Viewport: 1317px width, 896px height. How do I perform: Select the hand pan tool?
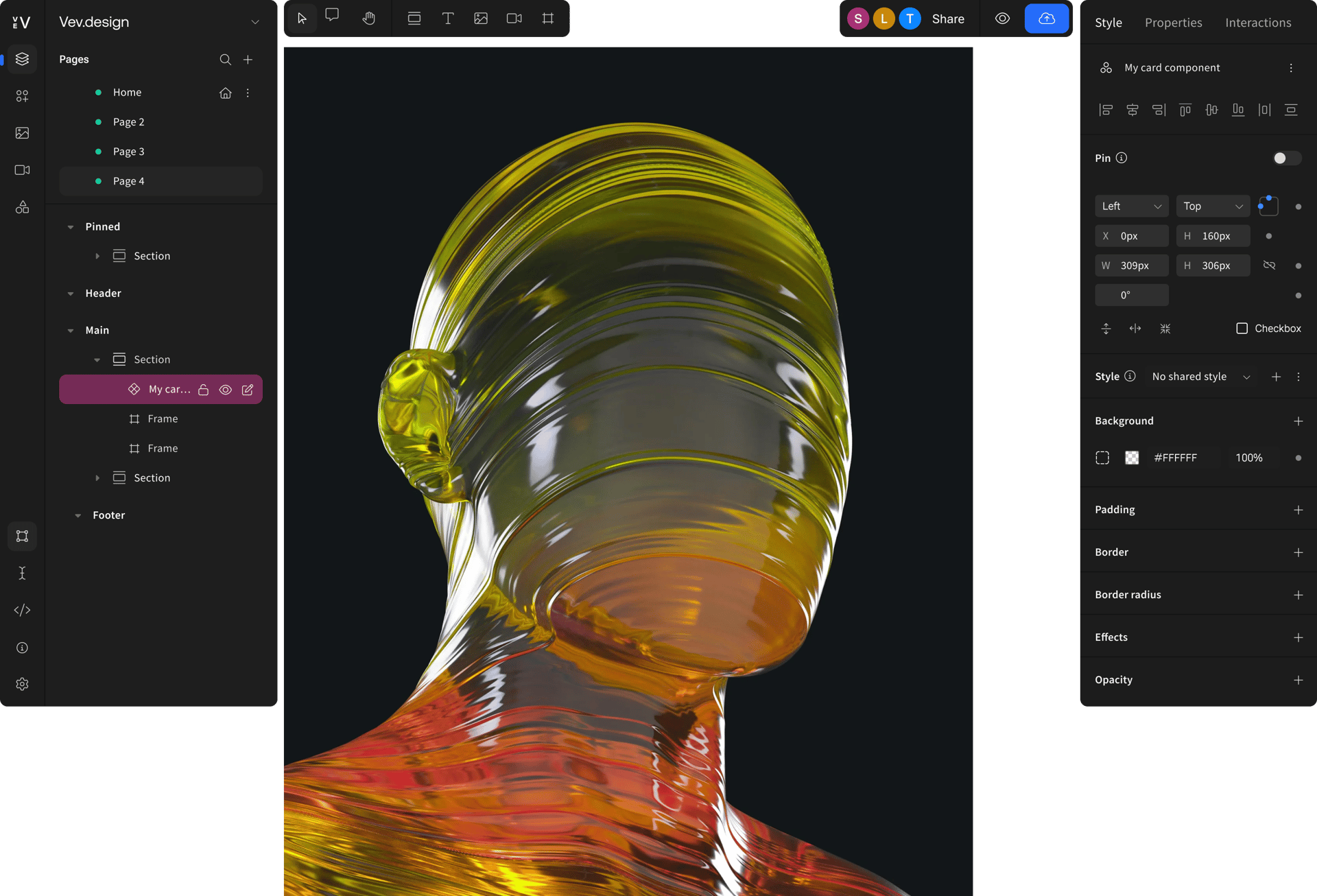click(369, 19)
